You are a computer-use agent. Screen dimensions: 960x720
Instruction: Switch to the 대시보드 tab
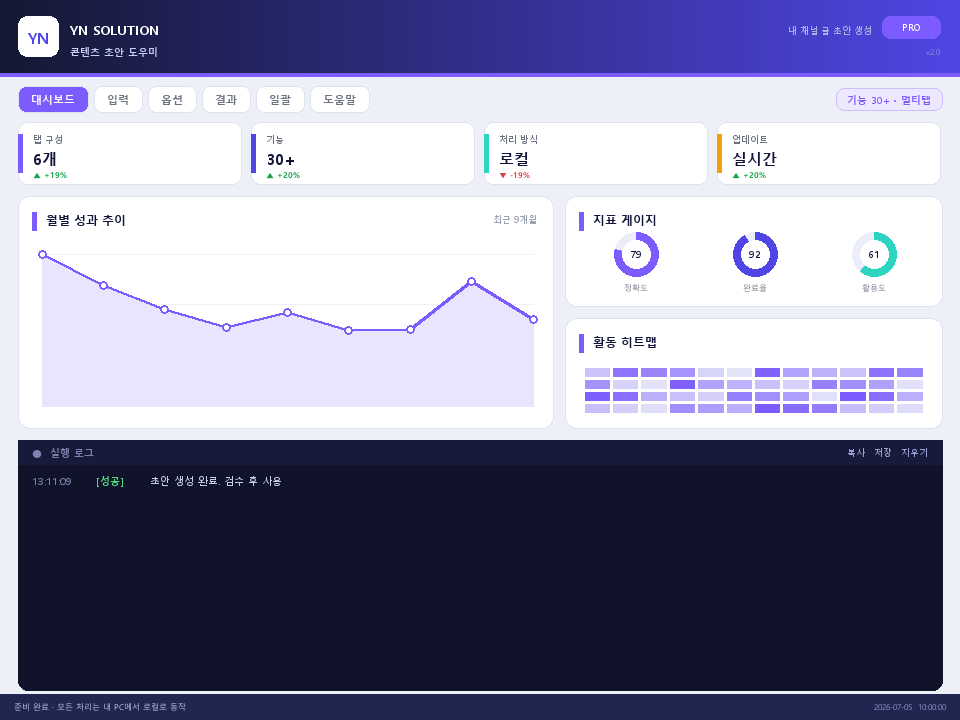click(53, 100)
